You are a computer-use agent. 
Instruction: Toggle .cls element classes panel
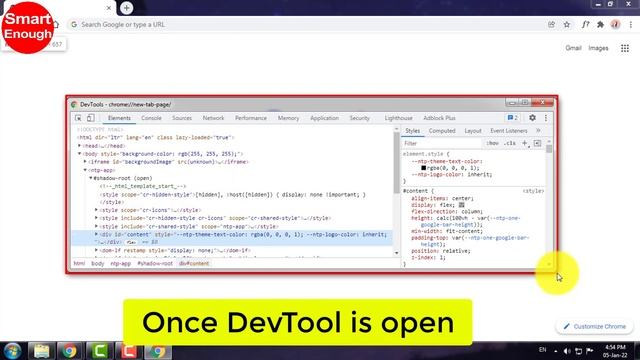[x=509, y=143]
